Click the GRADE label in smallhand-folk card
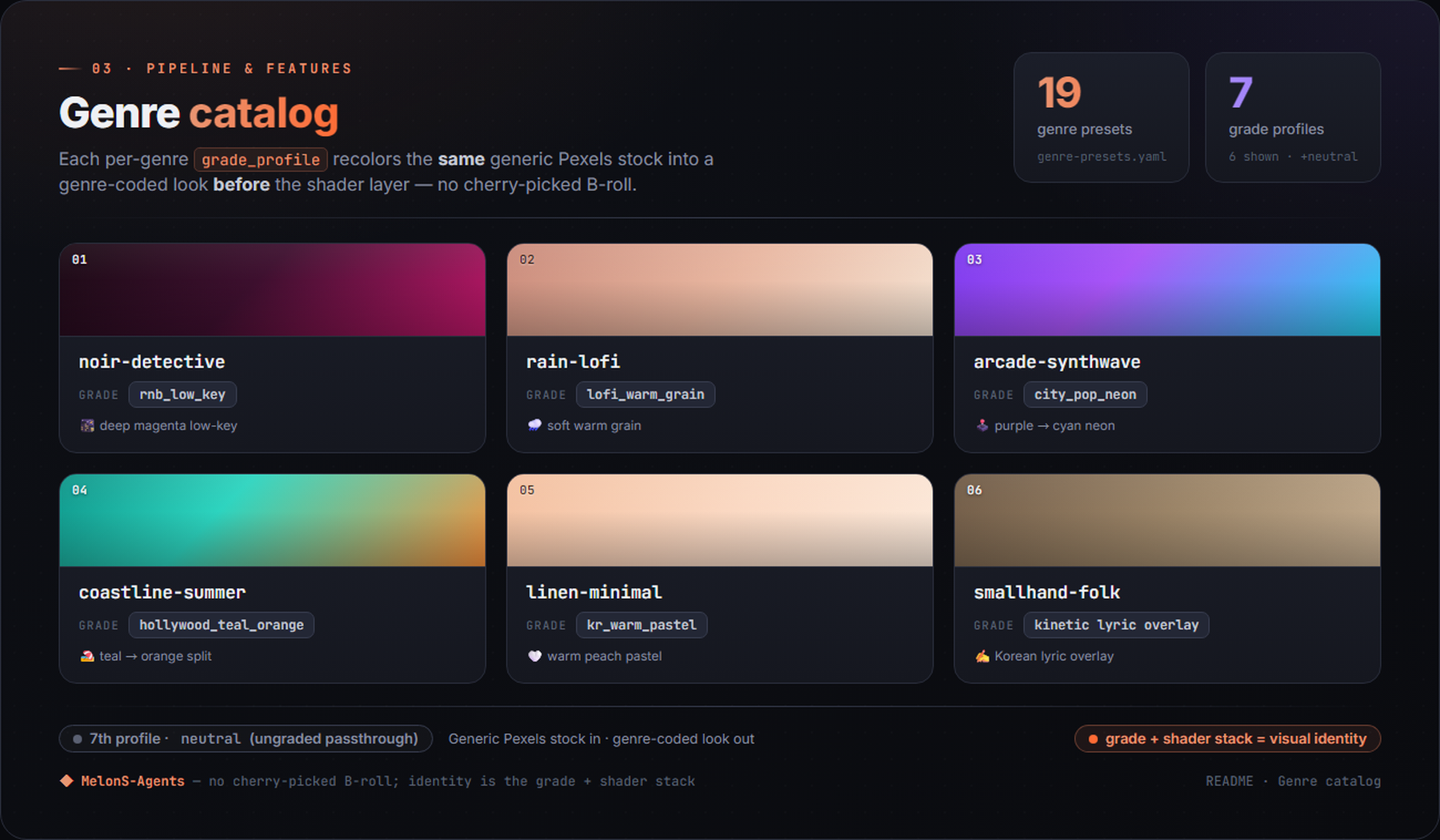Screen dimensions: 1440x840 point(994,626)
